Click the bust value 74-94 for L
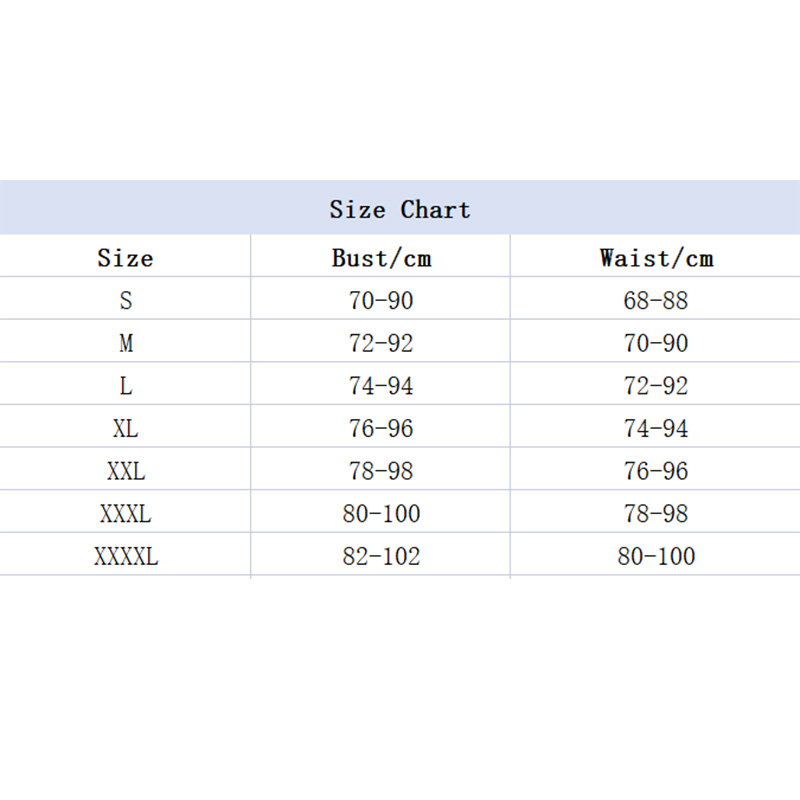 pos(381,386)
